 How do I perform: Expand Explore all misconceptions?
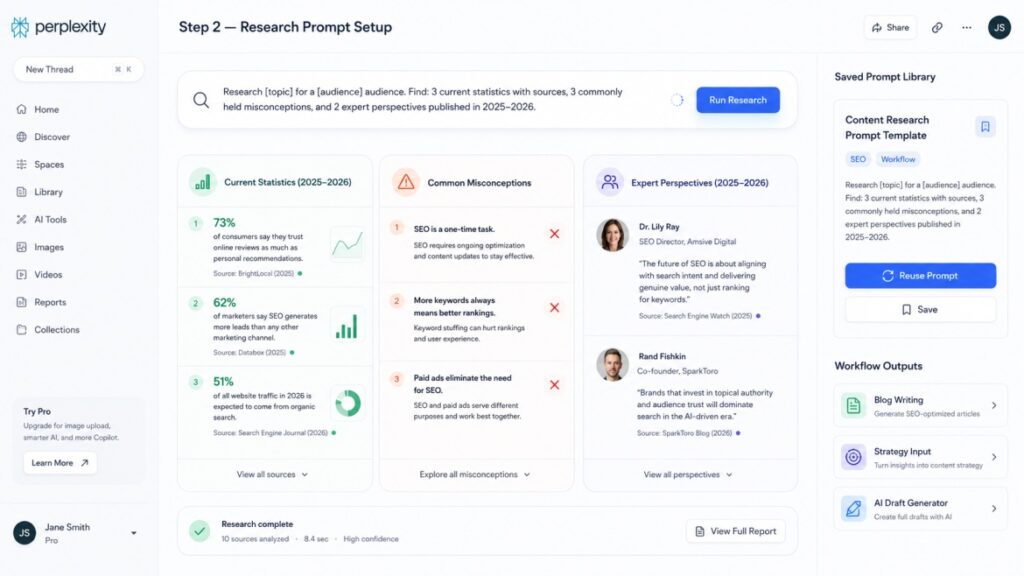[475, 475]
